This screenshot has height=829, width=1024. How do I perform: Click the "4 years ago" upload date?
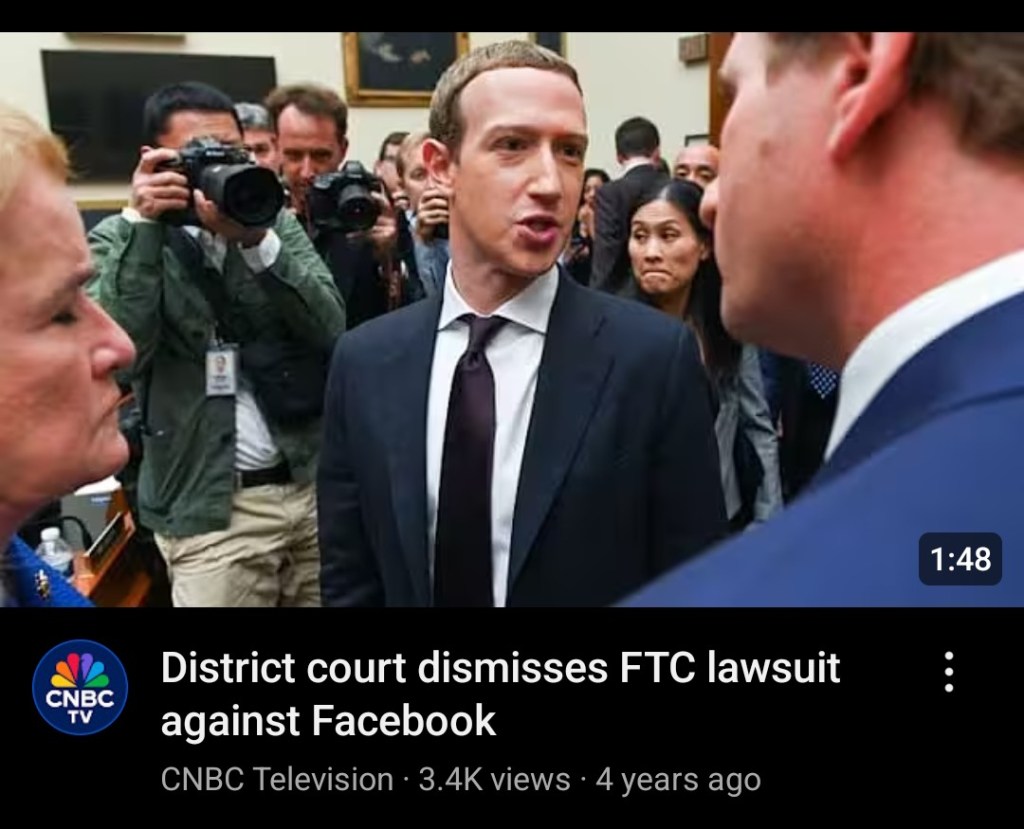(679, 779)
